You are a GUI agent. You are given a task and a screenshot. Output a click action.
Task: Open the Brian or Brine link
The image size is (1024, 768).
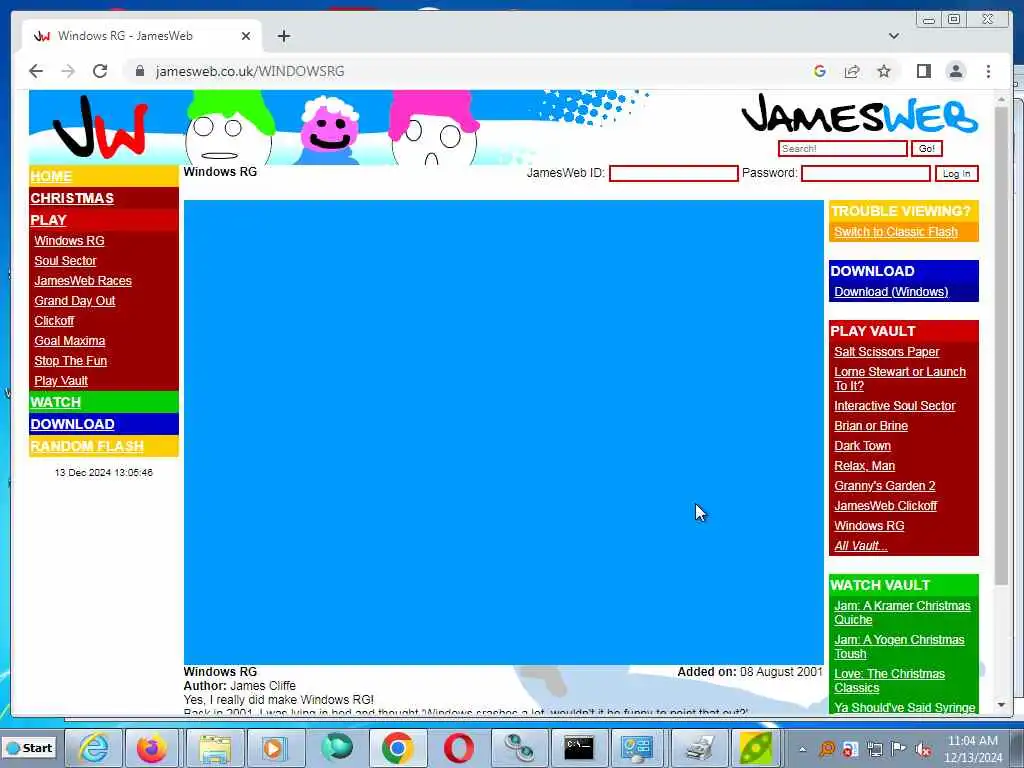[x=871, y=426]
